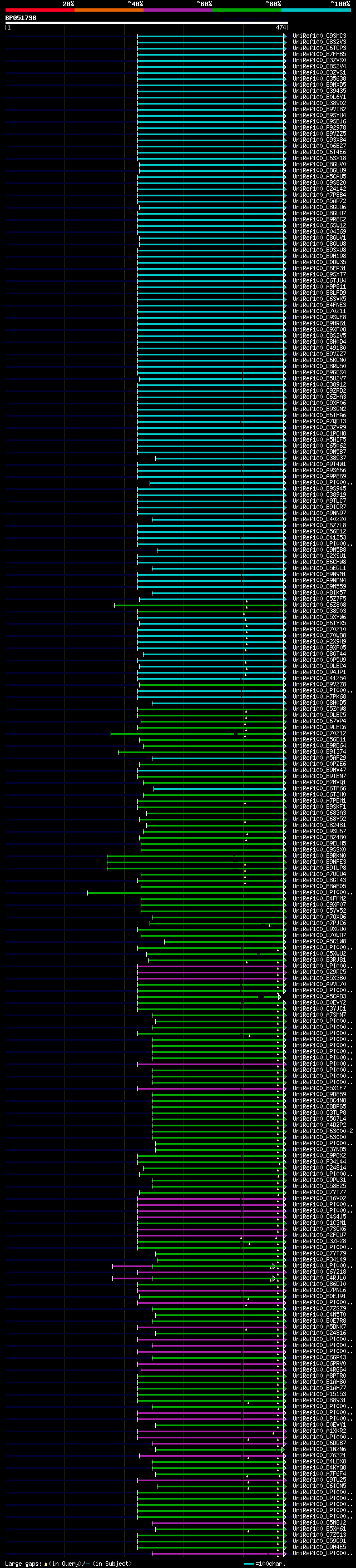Click the green ~80% legend segment
The width and height of the screenshot is (356, 1568).
(x=247, y=11)
